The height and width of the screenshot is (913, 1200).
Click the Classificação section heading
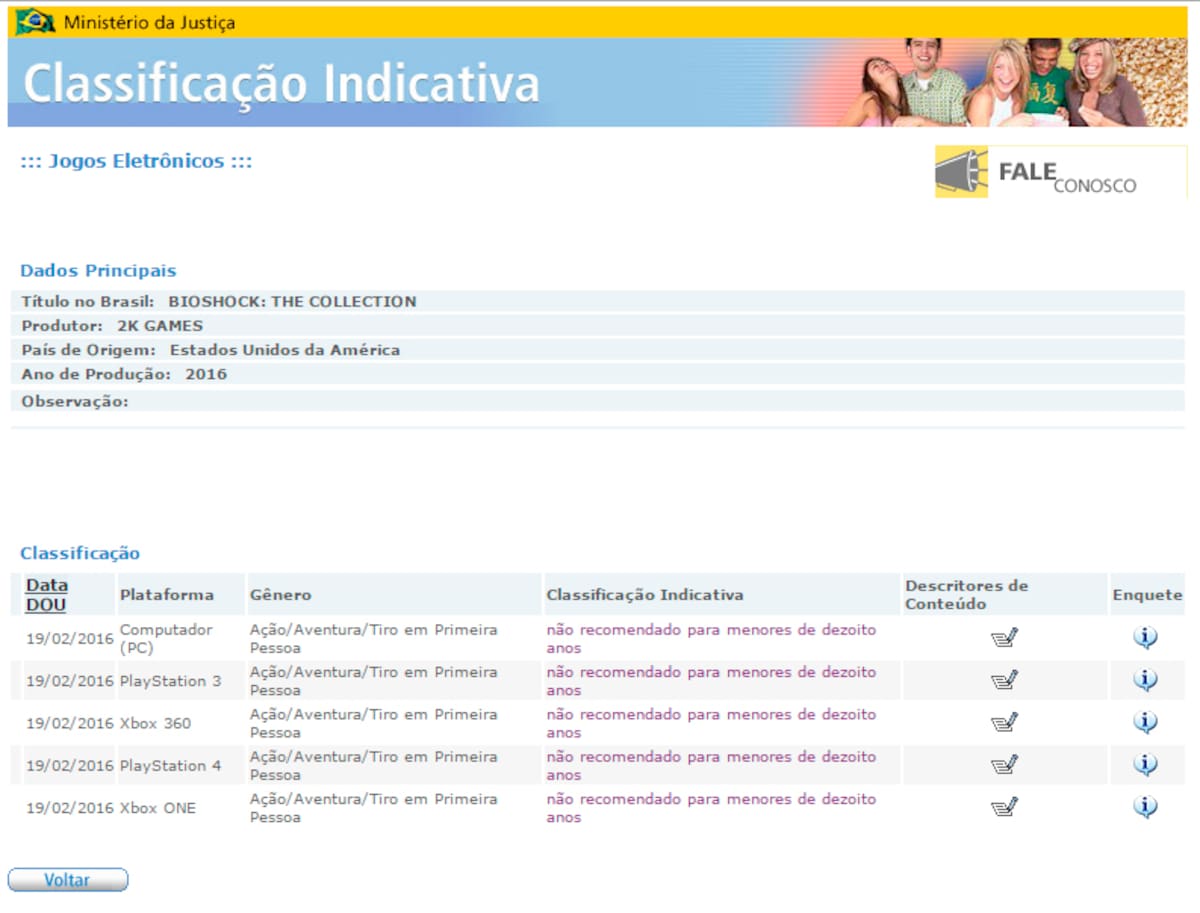pyautogui.click(x=80, y=553)
